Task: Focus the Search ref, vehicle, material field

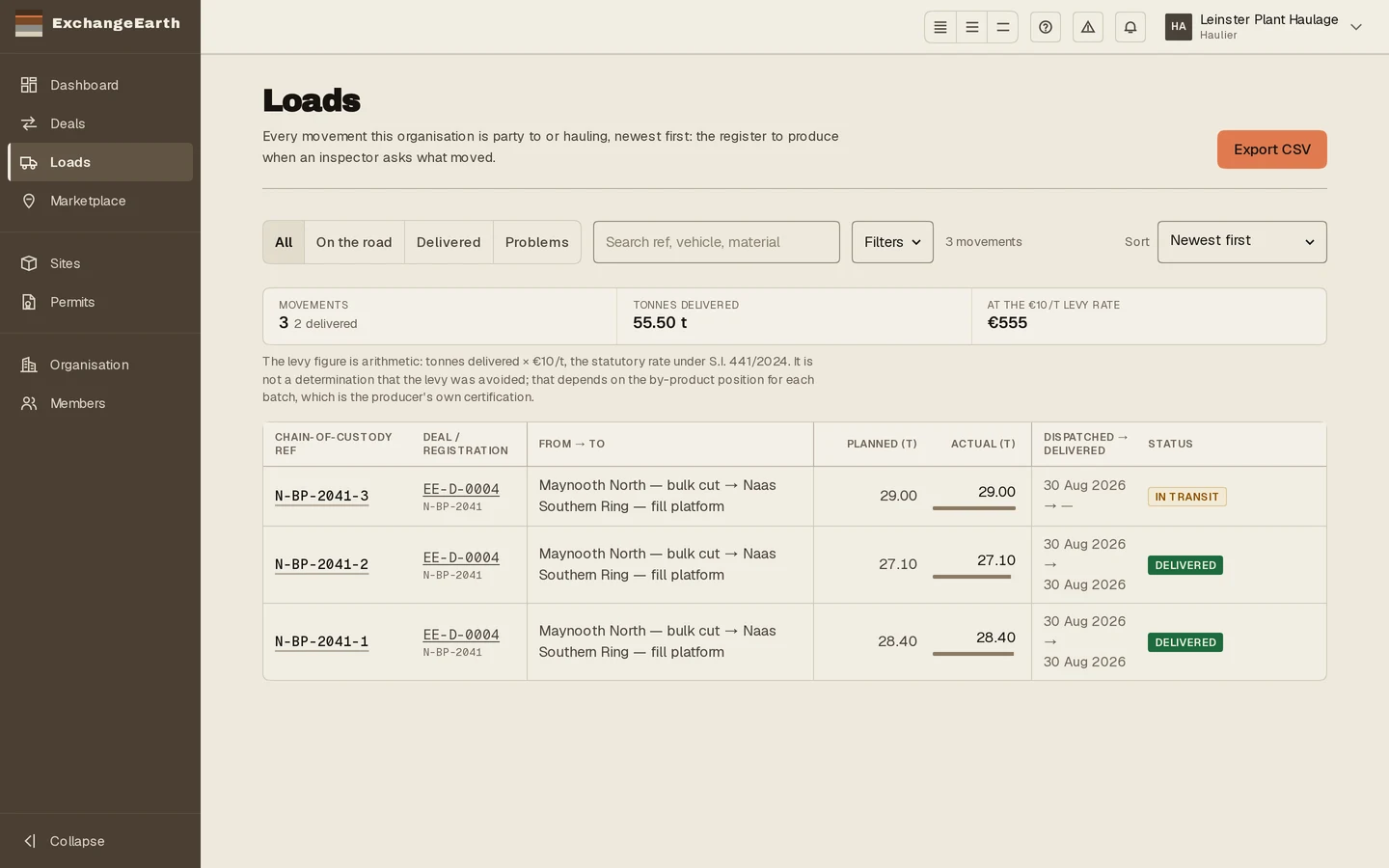Action: pos(717,242)
